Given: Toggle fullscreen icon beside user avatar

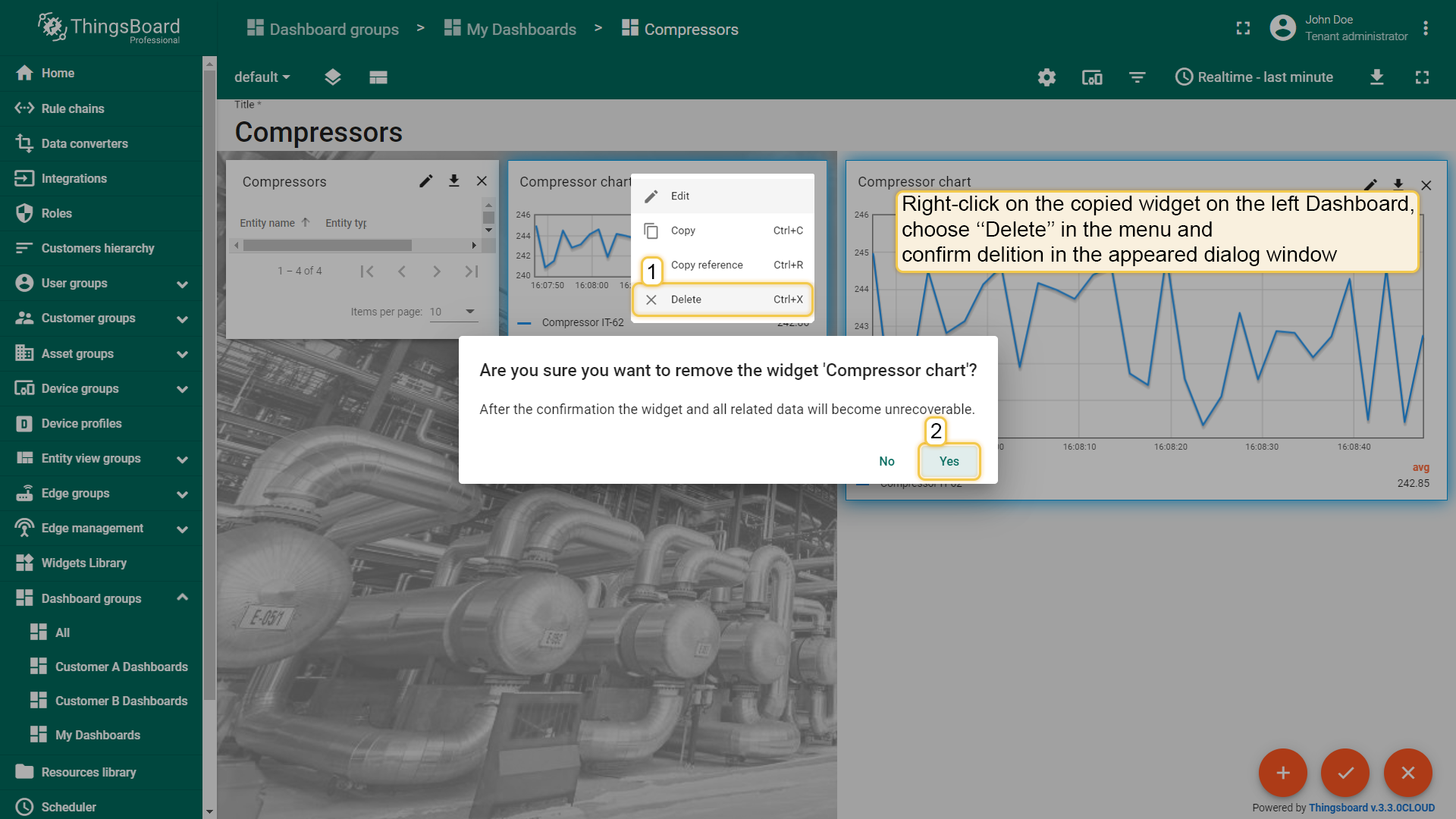Looking at the screenshot, I should tap(1243, 28).
